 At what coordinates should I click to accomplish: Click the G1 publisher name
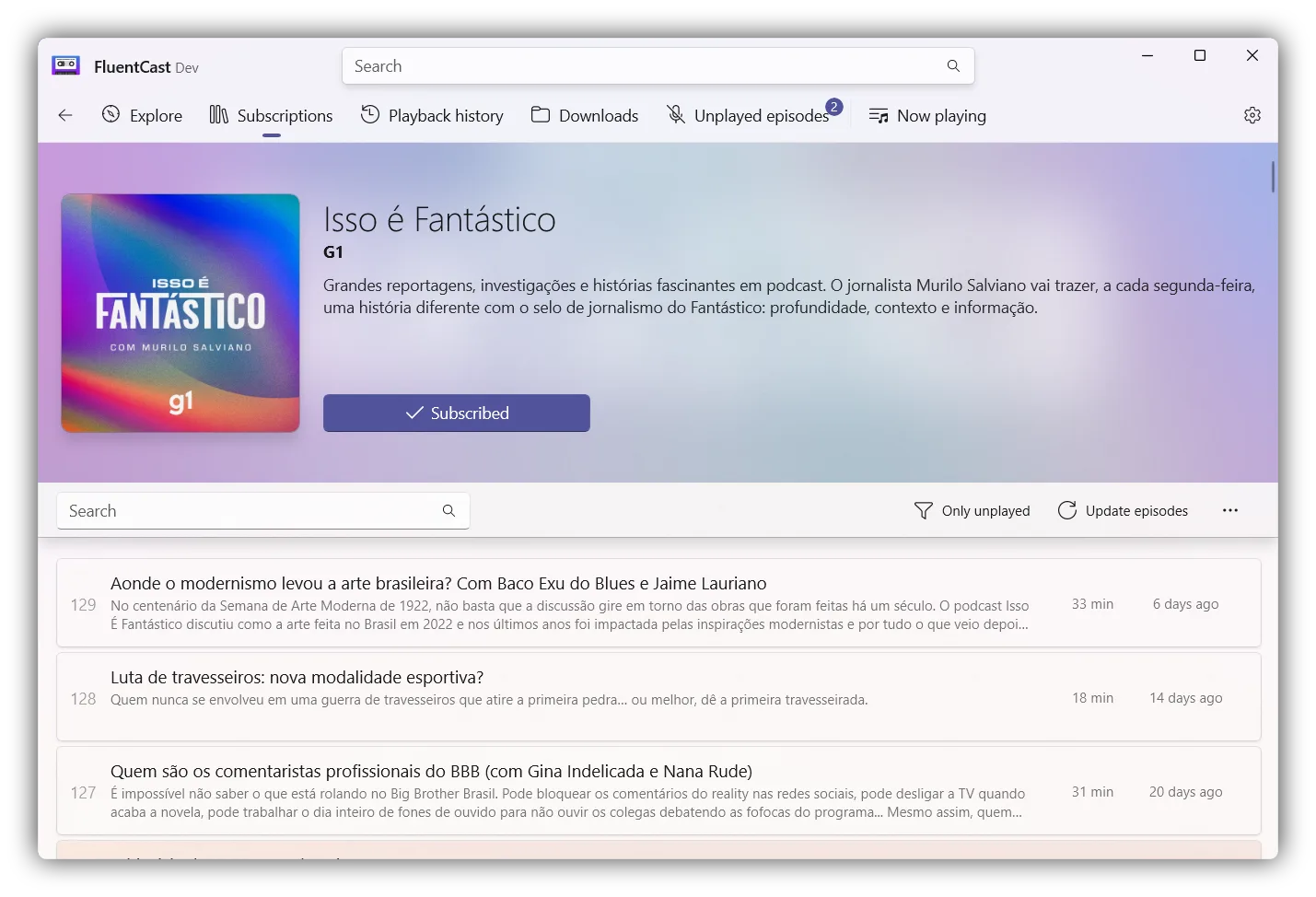333,252
